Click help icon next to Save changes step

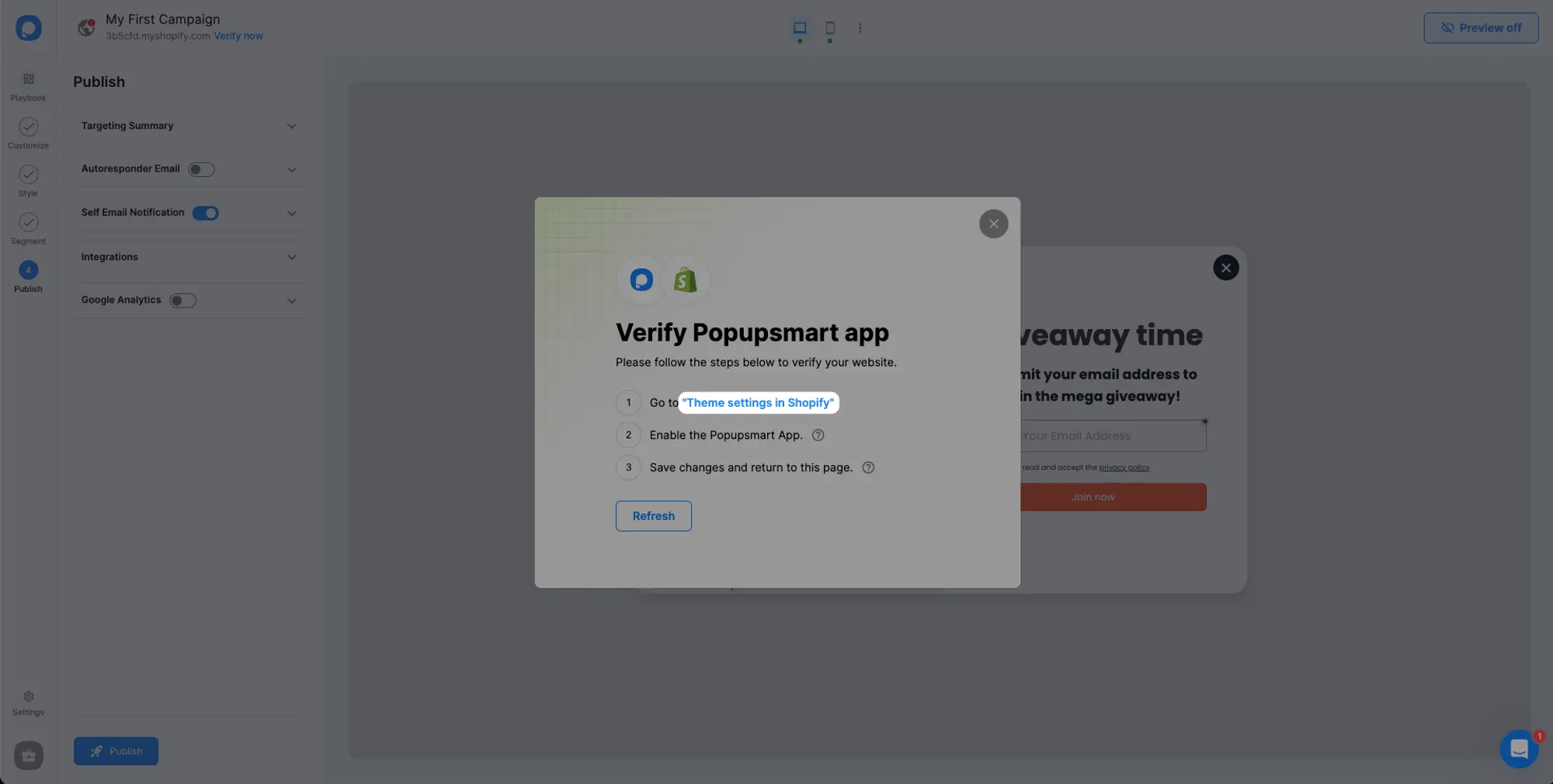pos(868,467)
